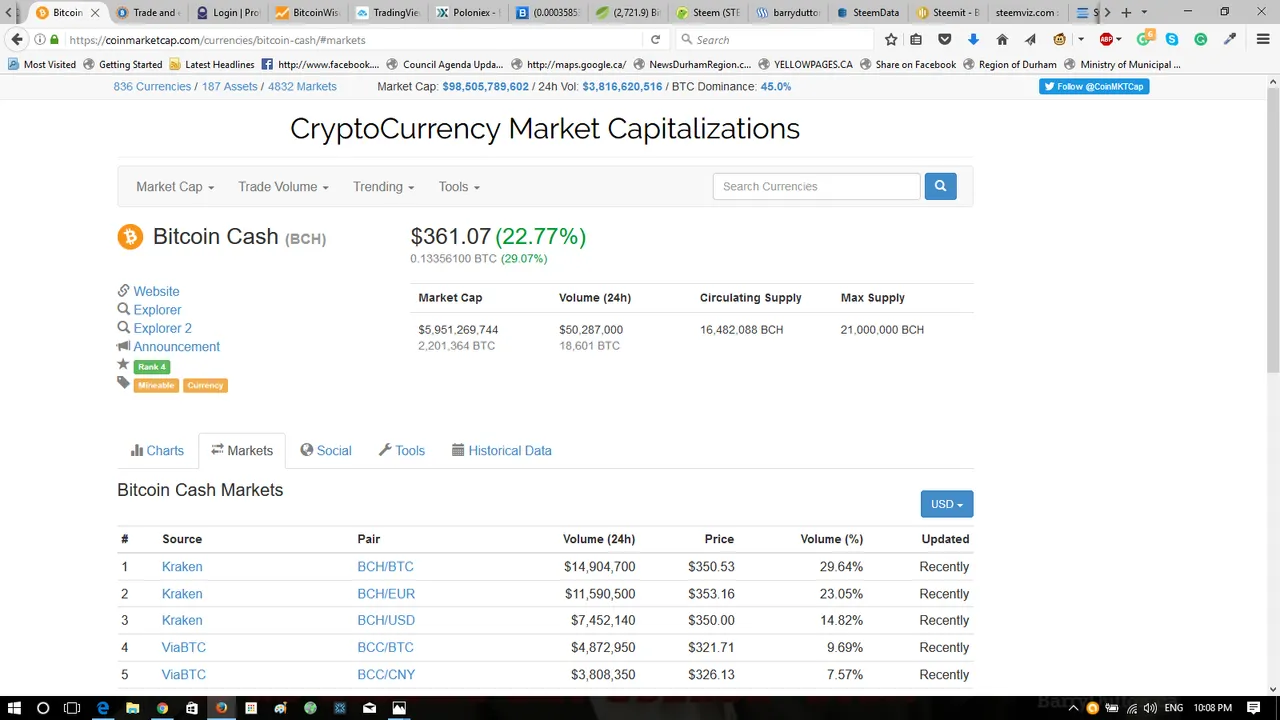Open the BCH/EUR pair link

386,594
